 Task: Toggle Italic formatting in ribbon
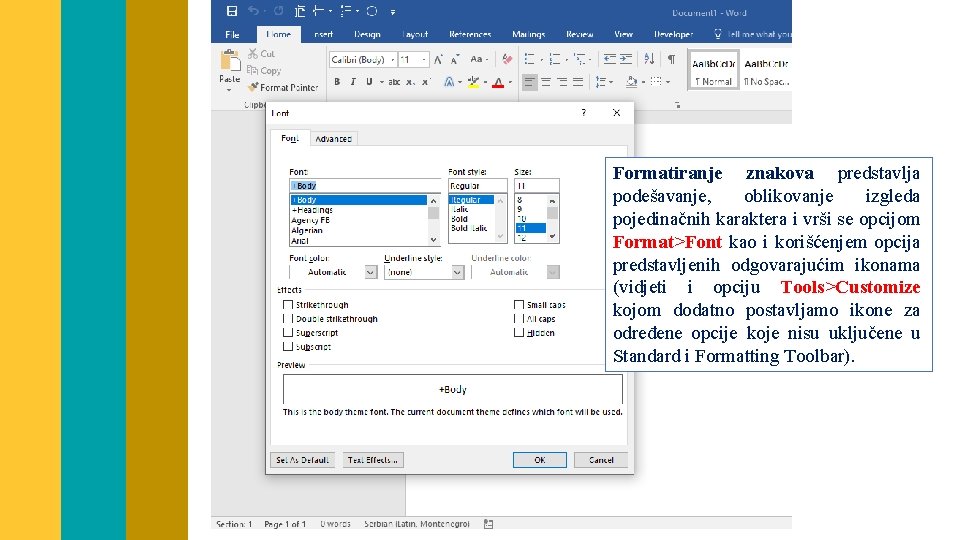[353, 81]
